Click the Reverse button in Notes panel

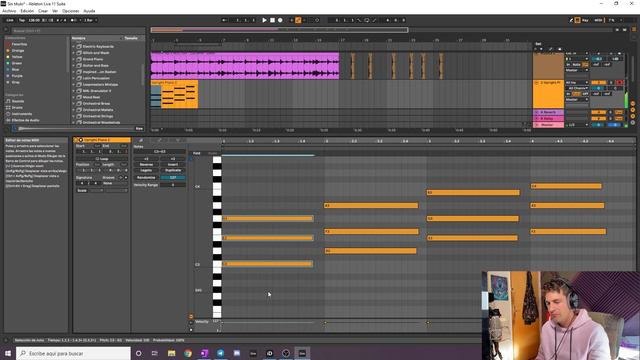coord(146,164)
